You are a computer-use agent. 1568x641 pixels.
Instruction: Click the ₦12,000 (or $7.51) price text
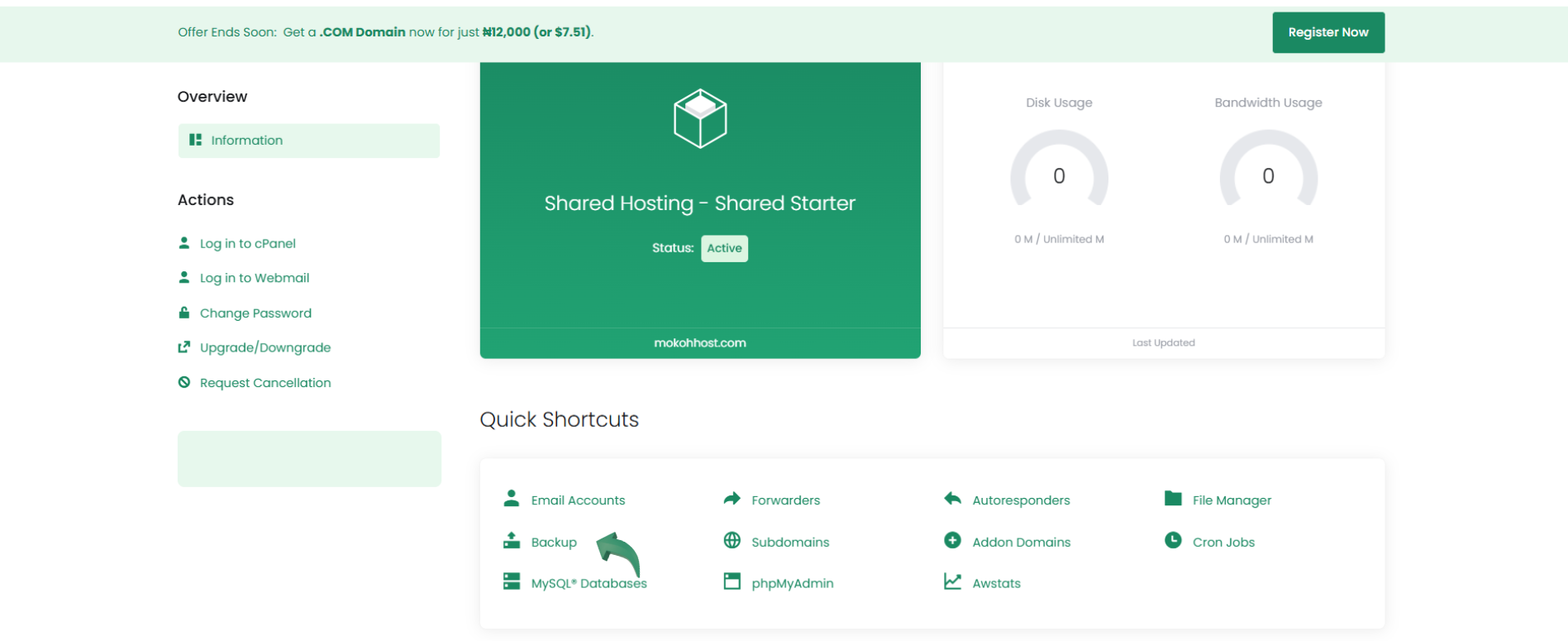tap(537, 32)
